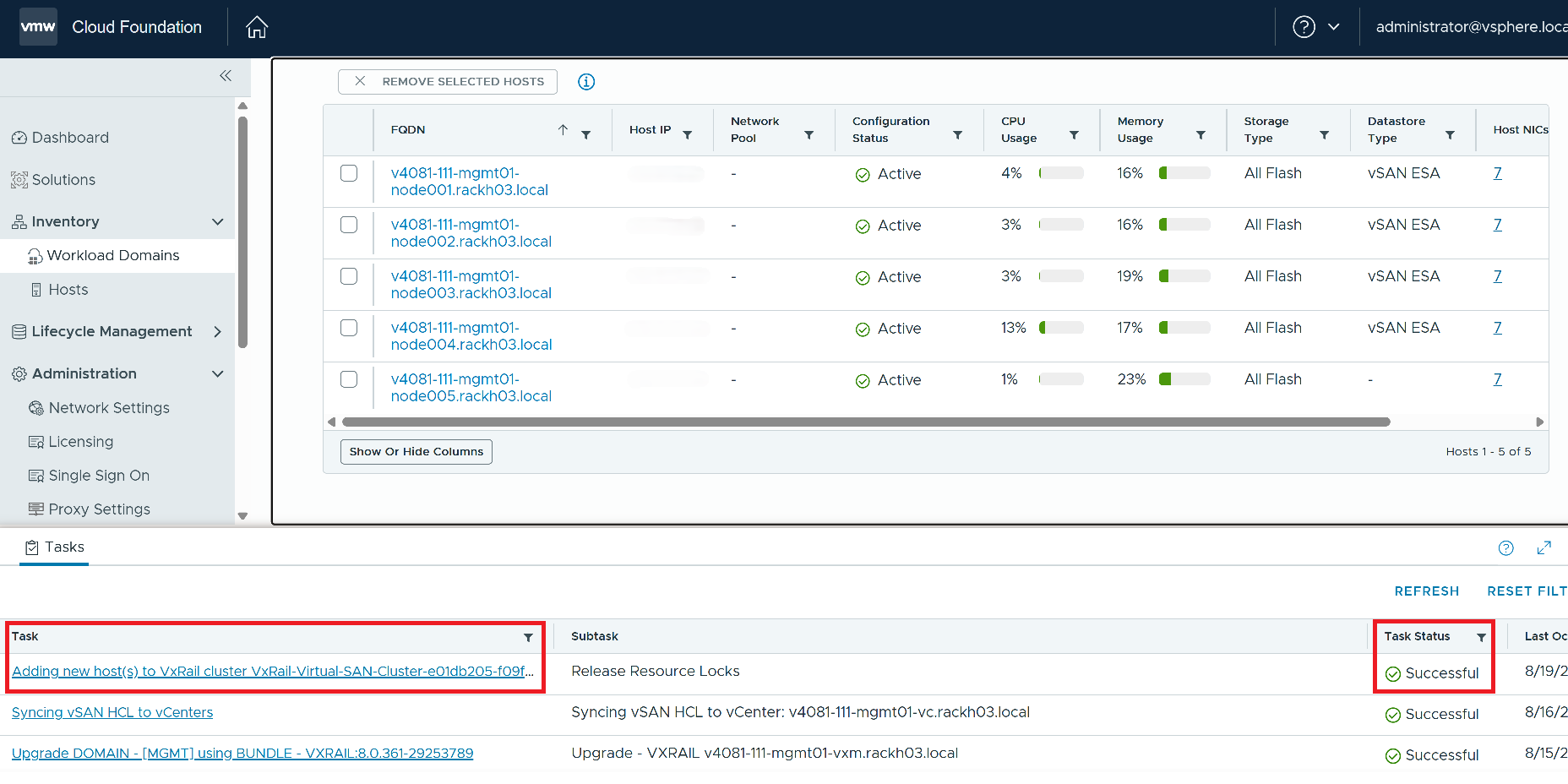The image size is (1568, 784).
Task: Tick the checkbox for node005 host row
Action: (x=348, y=378)
